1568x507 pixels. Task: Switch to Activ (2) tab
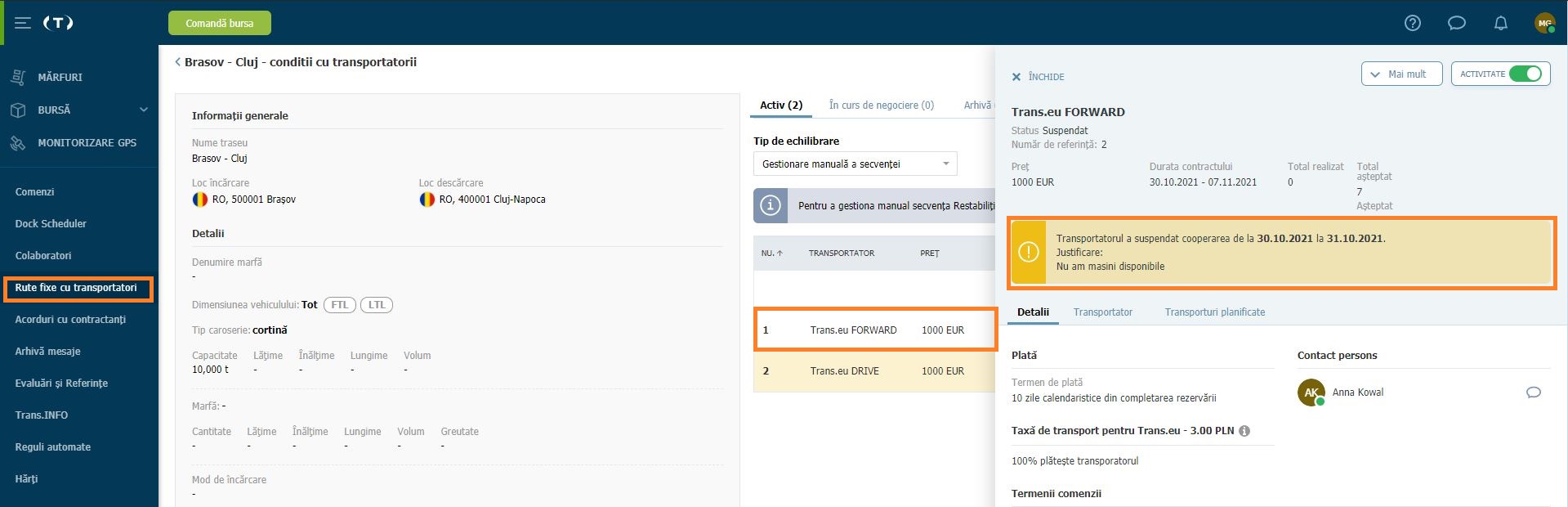pyautogui.click(x=781, y=105)
